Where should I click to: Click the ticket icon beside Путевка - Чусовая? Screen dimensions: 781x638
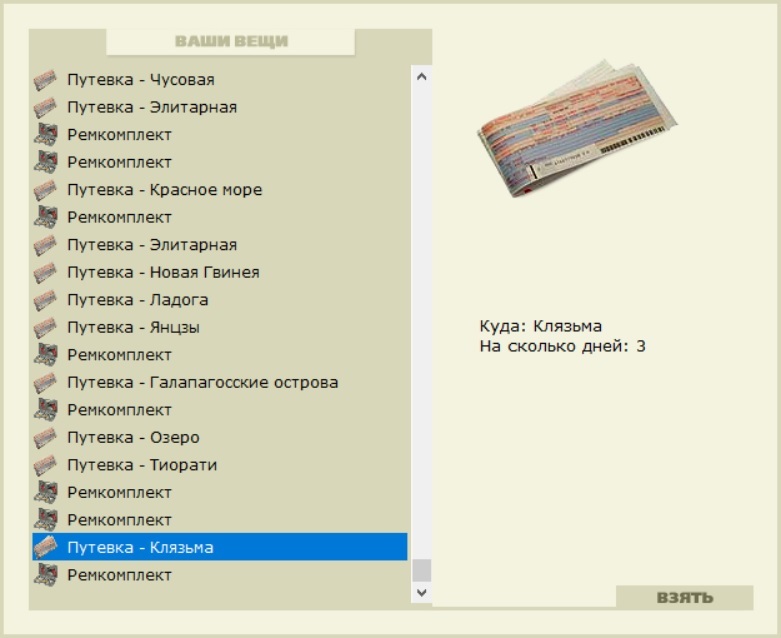pyautogui.click(x=45, y=80)
